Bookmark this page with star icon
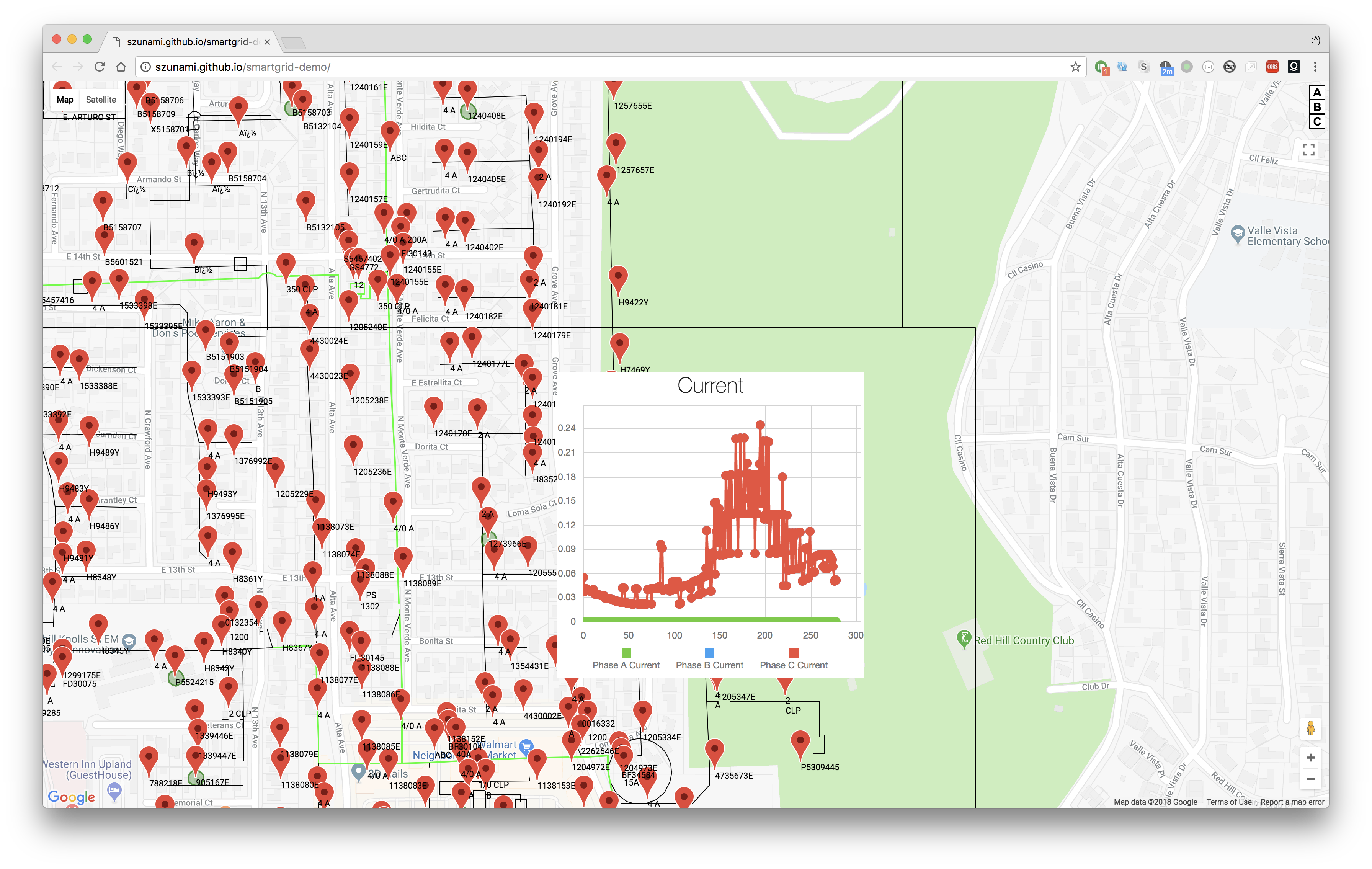 [1075, 67]
